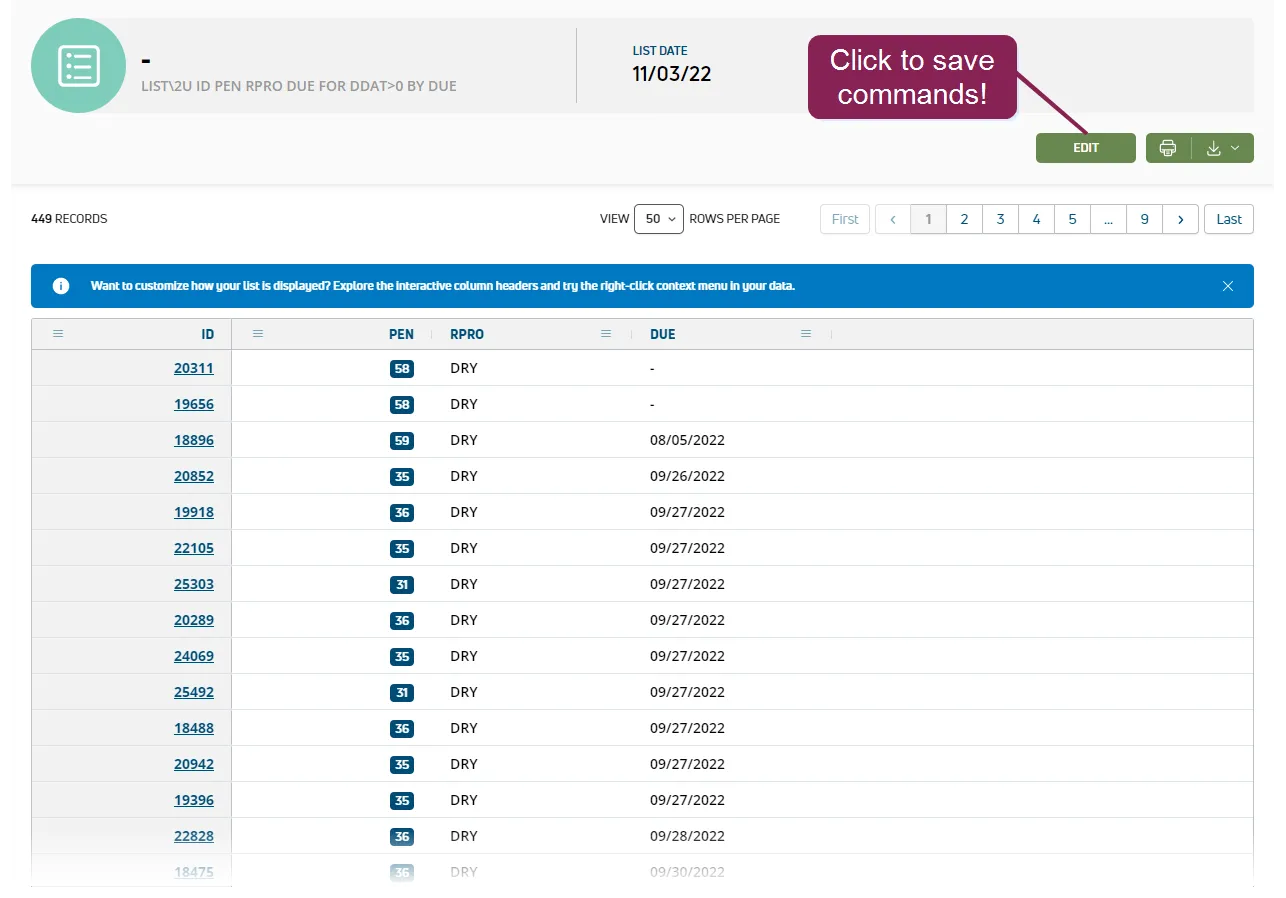Click the list date 11/03/22
This screenshot has height=898, width=1286.
(x=672, y=74)
